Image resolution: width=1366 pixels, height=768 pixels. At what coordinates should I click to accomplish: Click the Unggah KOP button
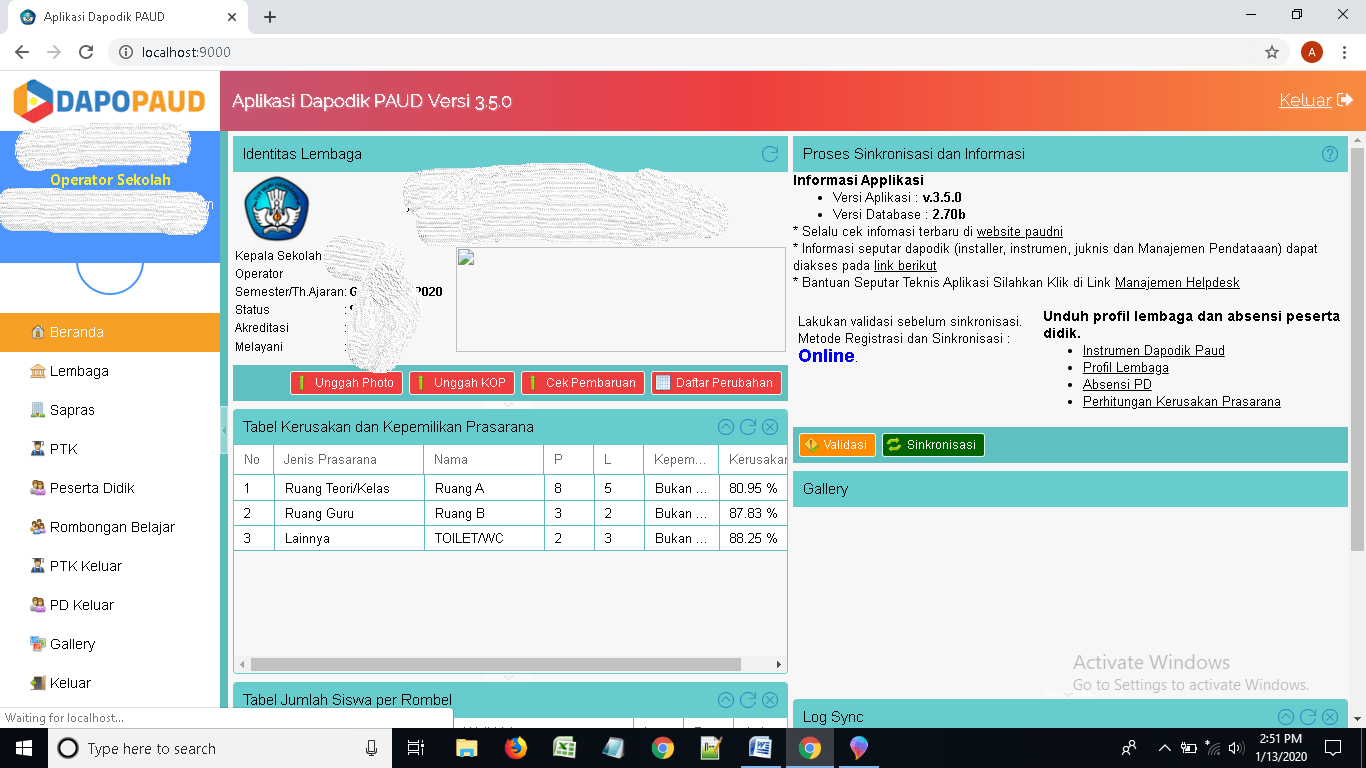click(x=462, y=383)
